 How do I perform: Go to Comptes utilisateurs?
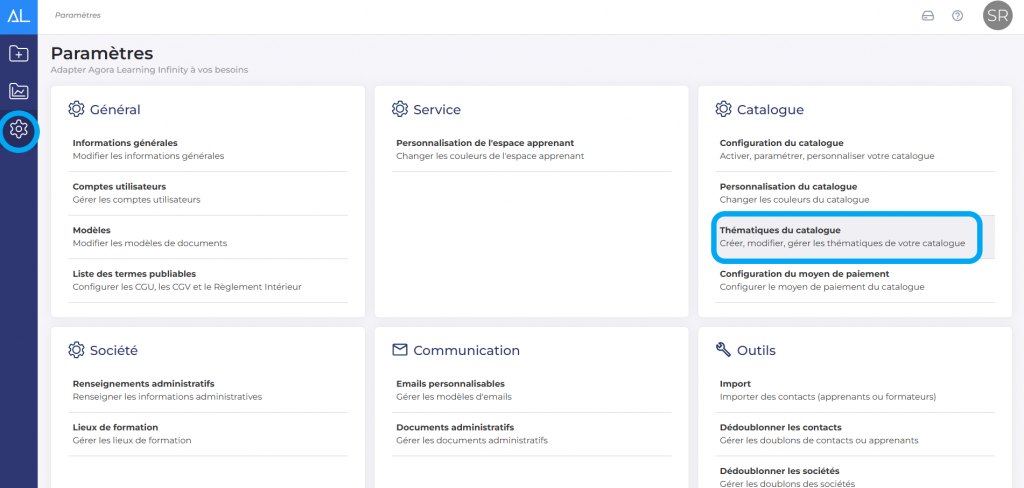coord(119,187)
